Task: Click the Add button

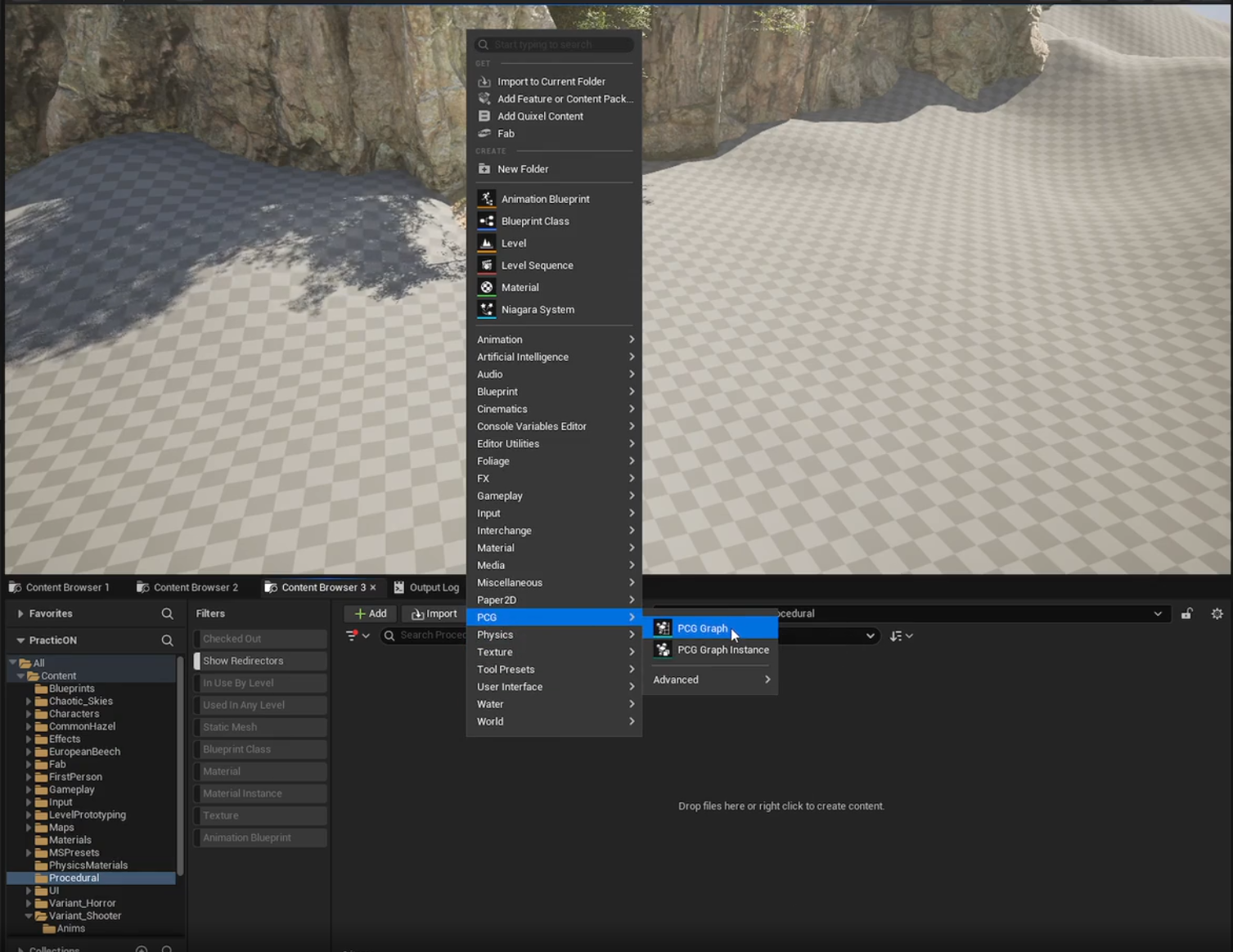Action: (x=370, y=613)
